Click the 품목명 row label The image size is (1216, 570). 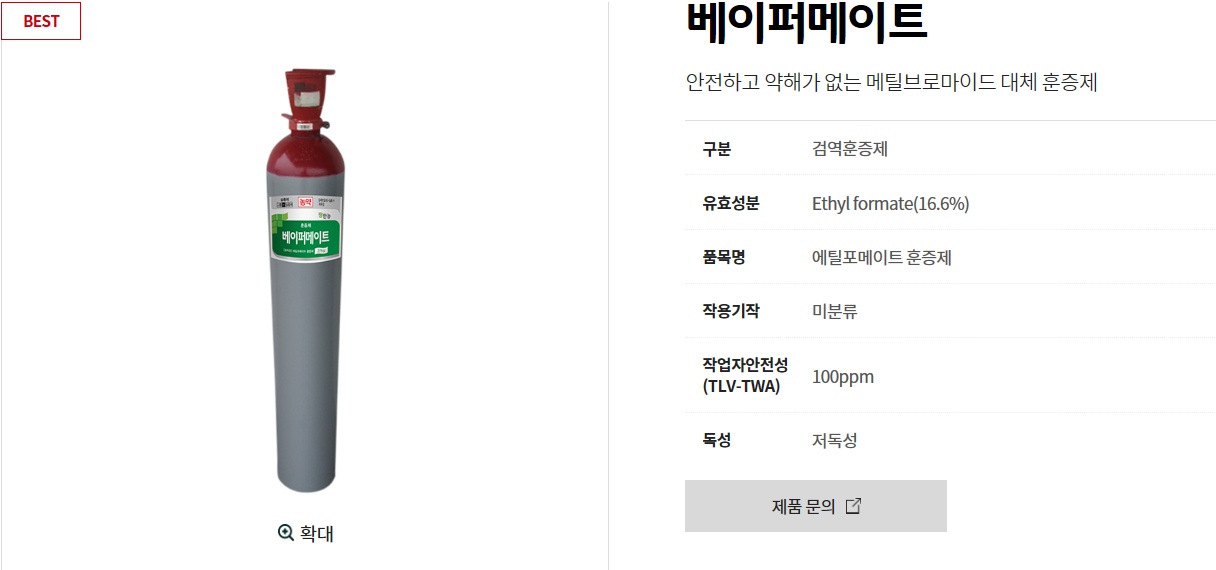(724, 257)
